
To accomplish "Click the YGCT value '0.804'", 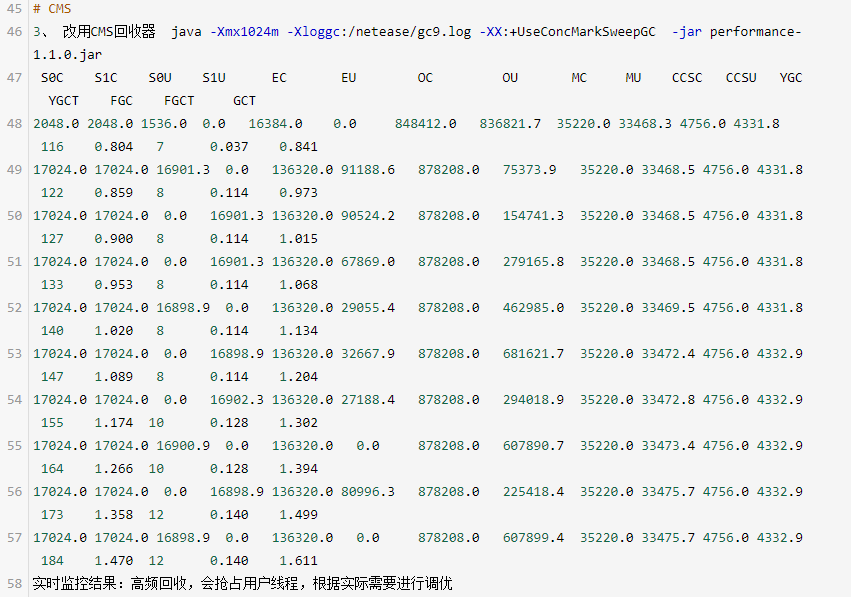I will [113, 147].
